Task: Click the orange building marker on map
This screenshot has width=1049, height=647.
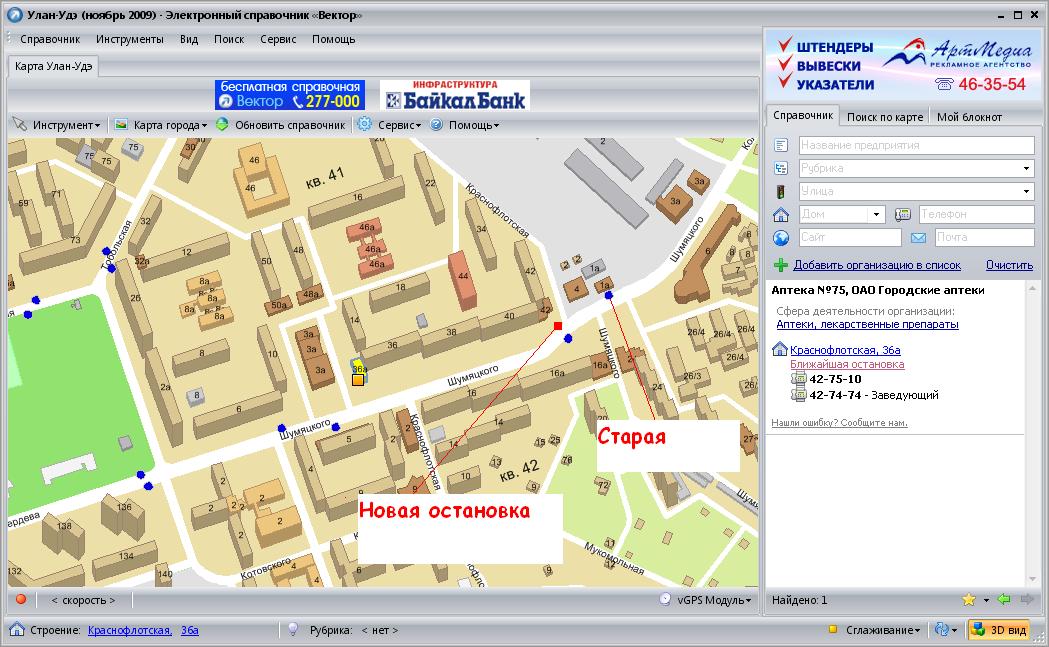Action: pos(358,379)
